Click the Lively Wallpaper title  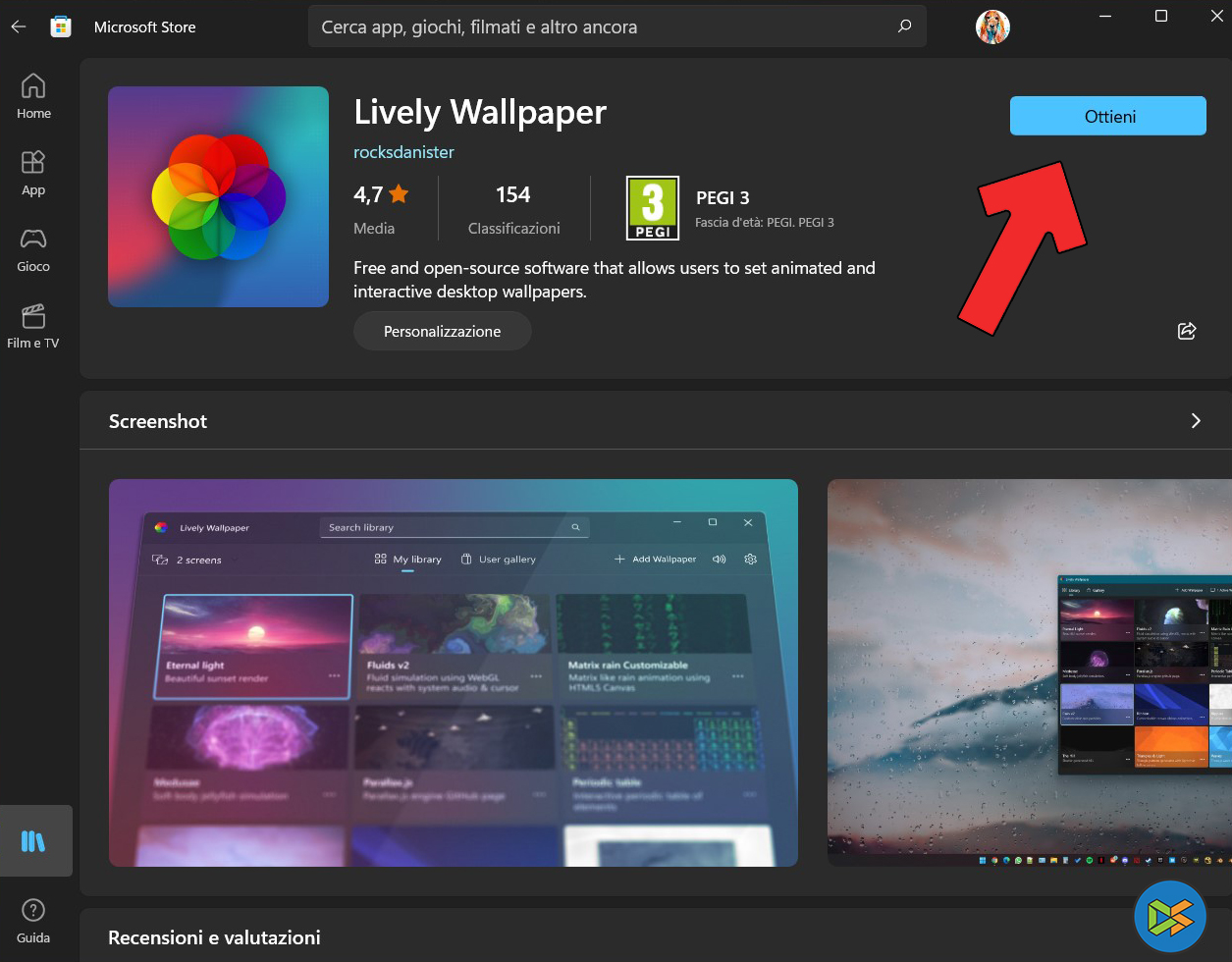(480, 112)
